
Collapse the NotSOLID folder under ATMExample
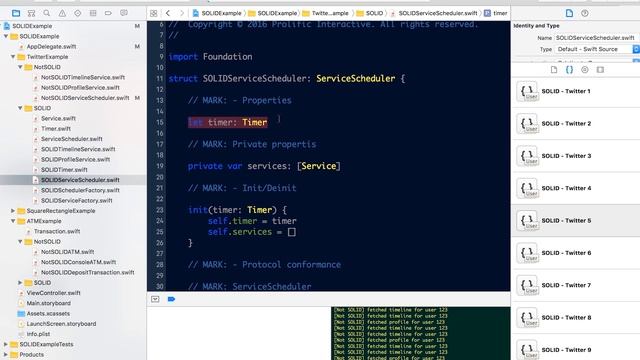(x=20, y=242)
